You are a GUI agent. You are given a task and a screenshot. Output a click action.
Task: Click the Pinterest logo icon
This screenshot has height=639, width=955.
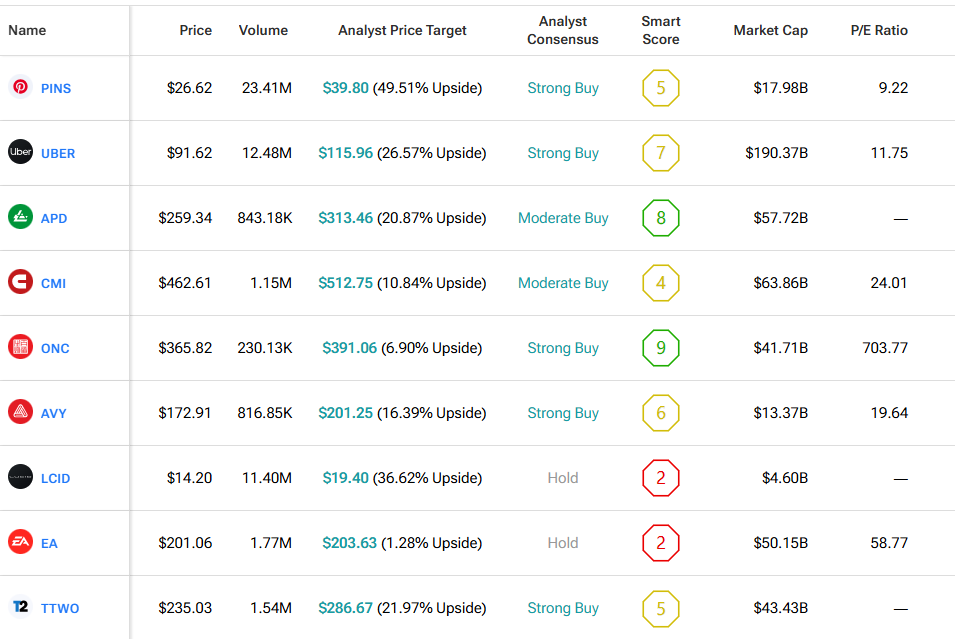(20, 88)
